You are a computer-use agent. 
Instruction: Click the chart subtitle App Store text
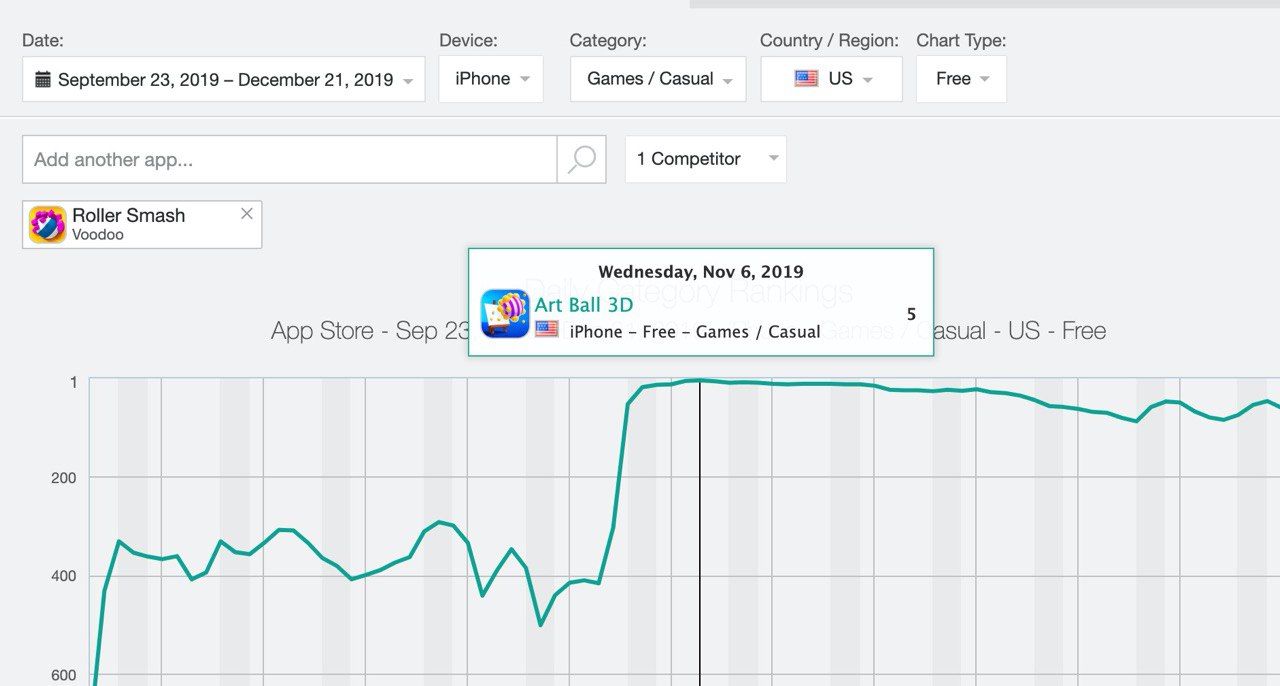320,331
